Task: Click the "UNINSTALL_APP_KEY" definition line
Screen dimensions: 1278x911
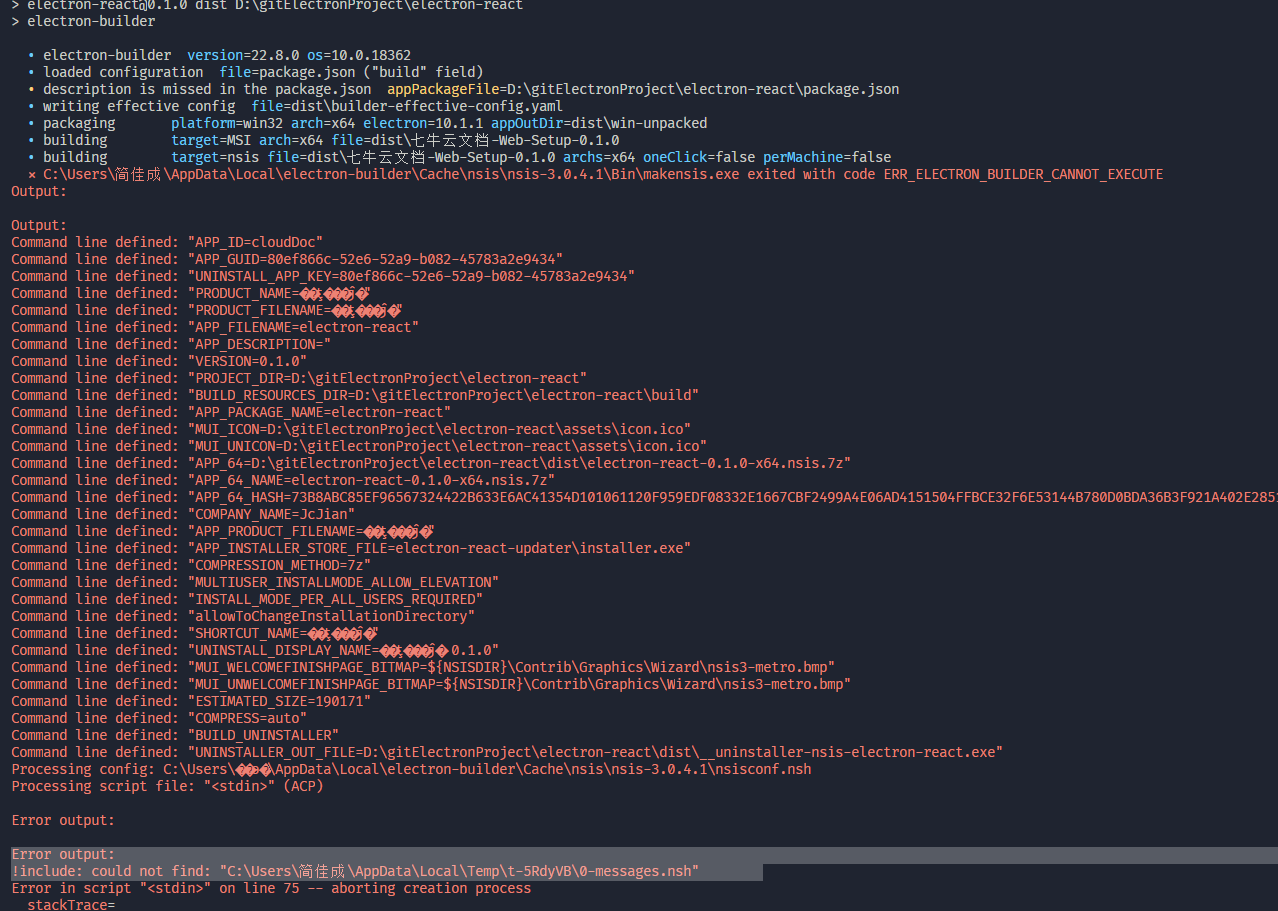Action: (323, 276)
